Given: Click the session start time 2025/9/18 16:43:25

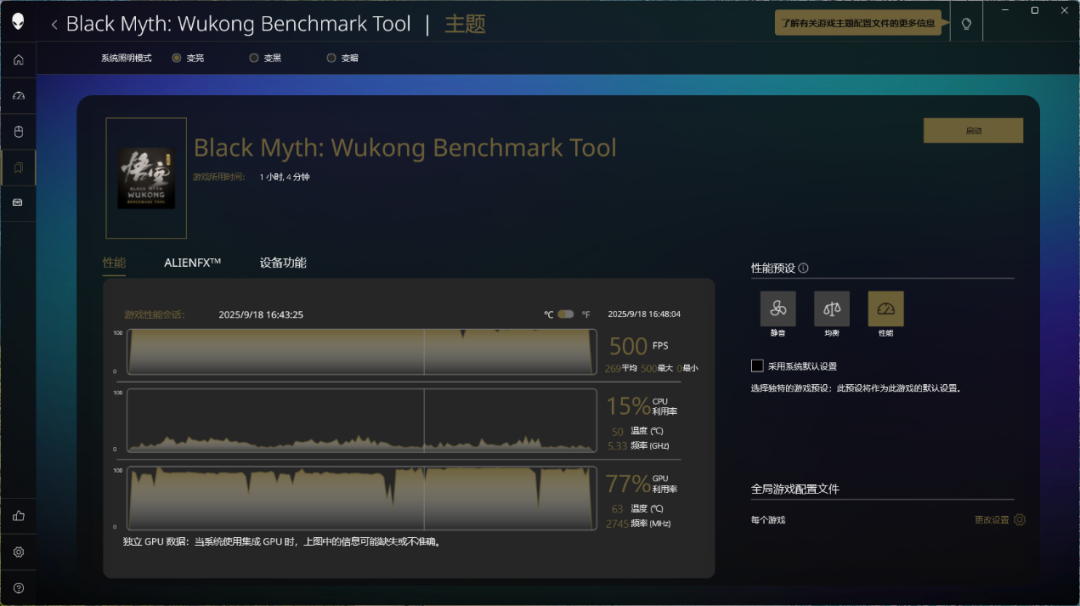Looking at the screenshot, I should pyautogui.click(x=261, y=315).
